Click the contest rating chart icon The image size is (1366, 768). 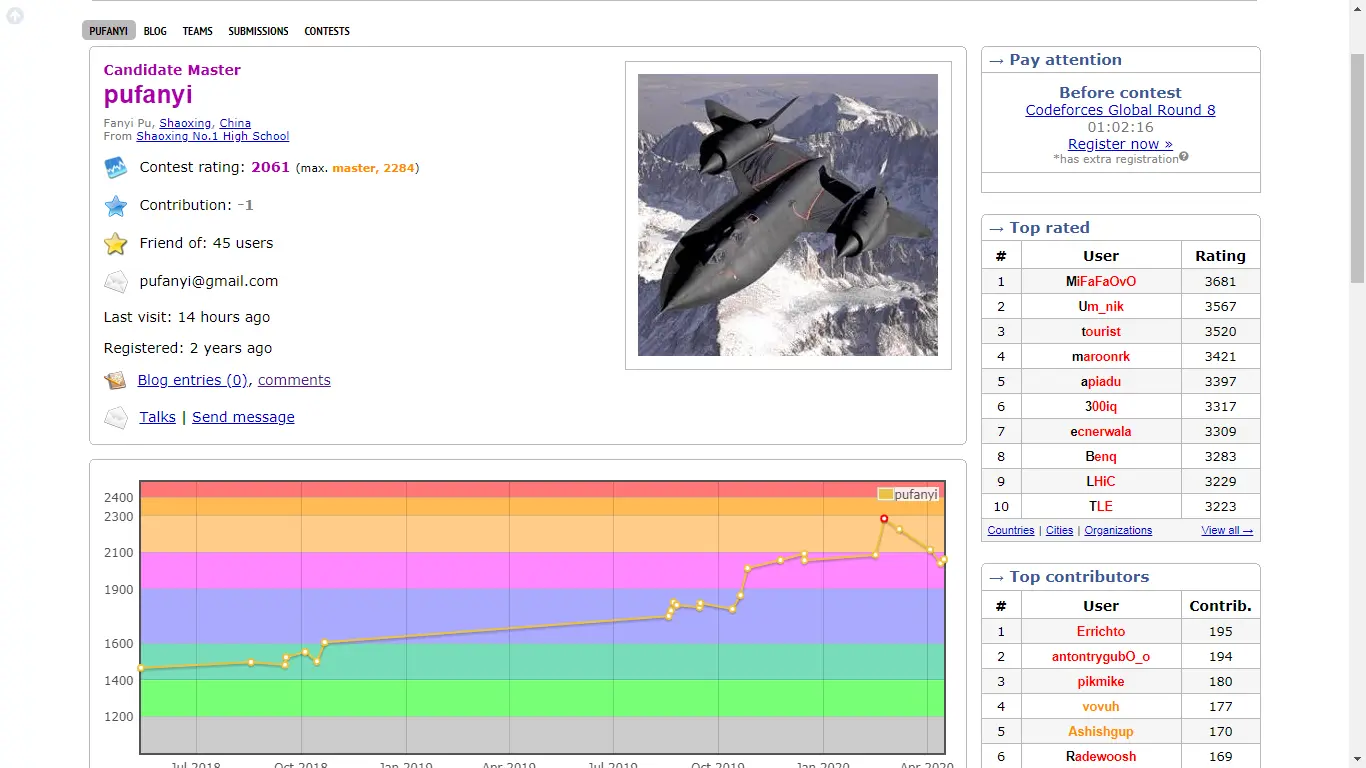coord(116,168)
